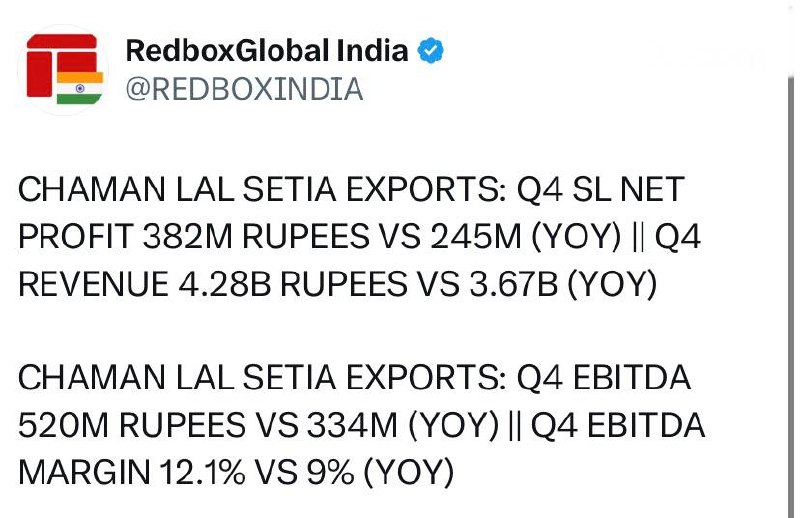Open the RedboxGlobal India display name

coord(267,51)
